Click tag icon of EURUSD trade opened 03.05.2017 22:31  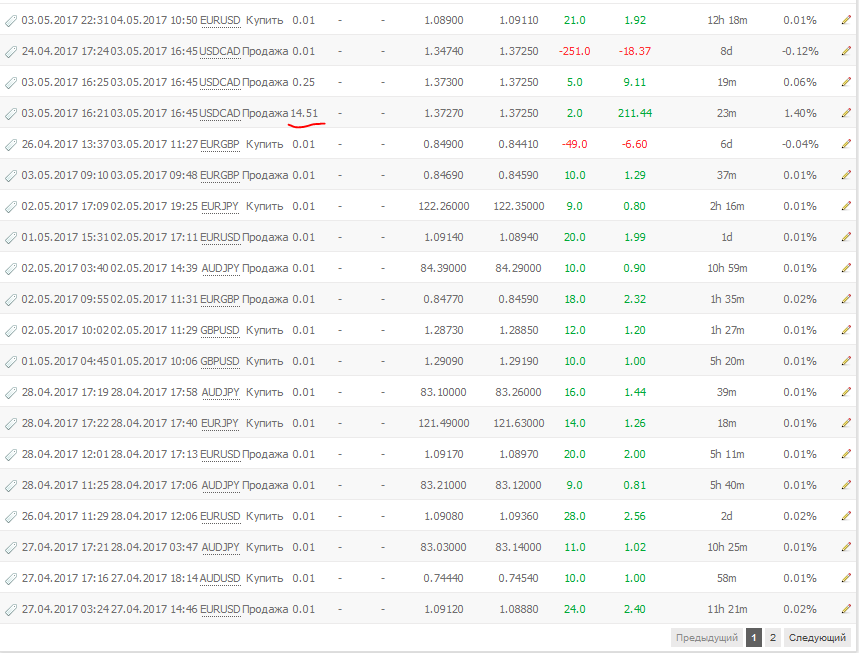[11, 21]
